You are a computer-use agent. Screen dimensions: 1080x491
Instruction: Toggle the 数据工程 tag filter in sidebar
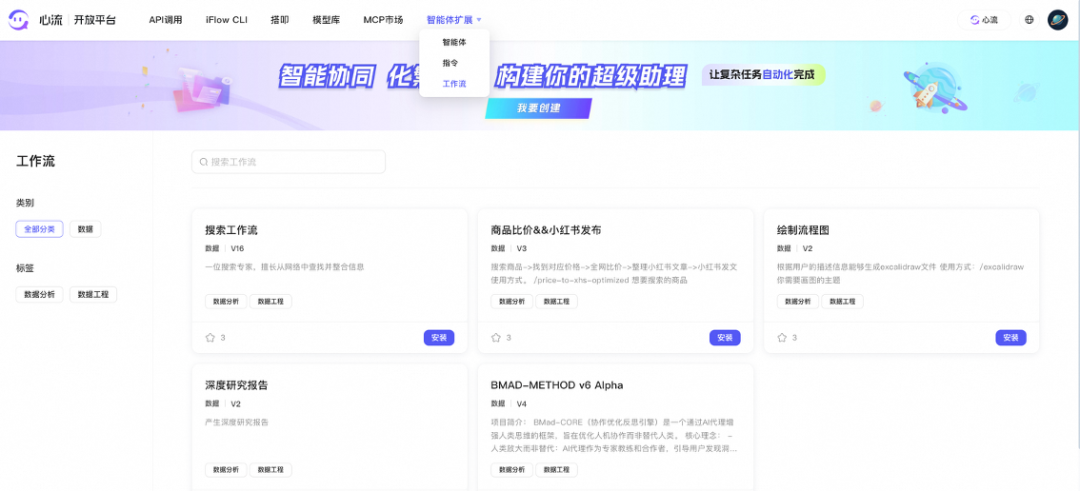point(93,294)
